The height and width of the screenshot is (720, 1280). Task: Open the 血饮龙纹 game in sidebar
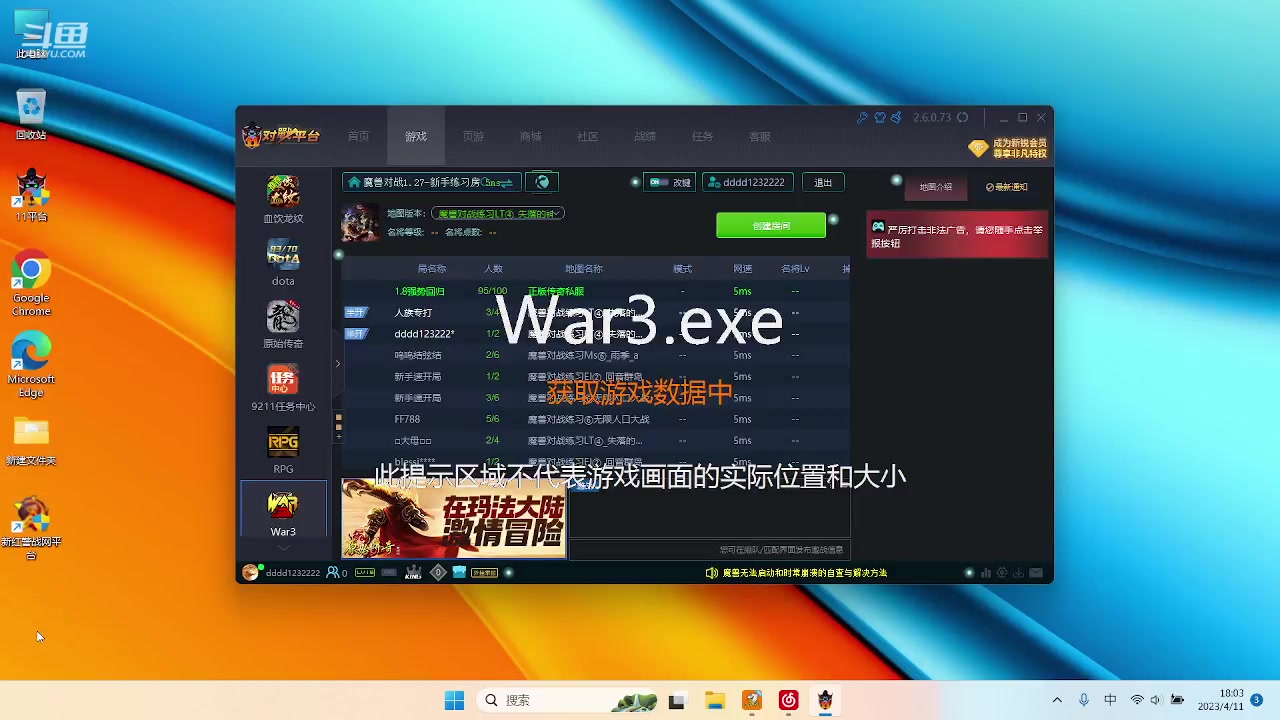(283, 199)
